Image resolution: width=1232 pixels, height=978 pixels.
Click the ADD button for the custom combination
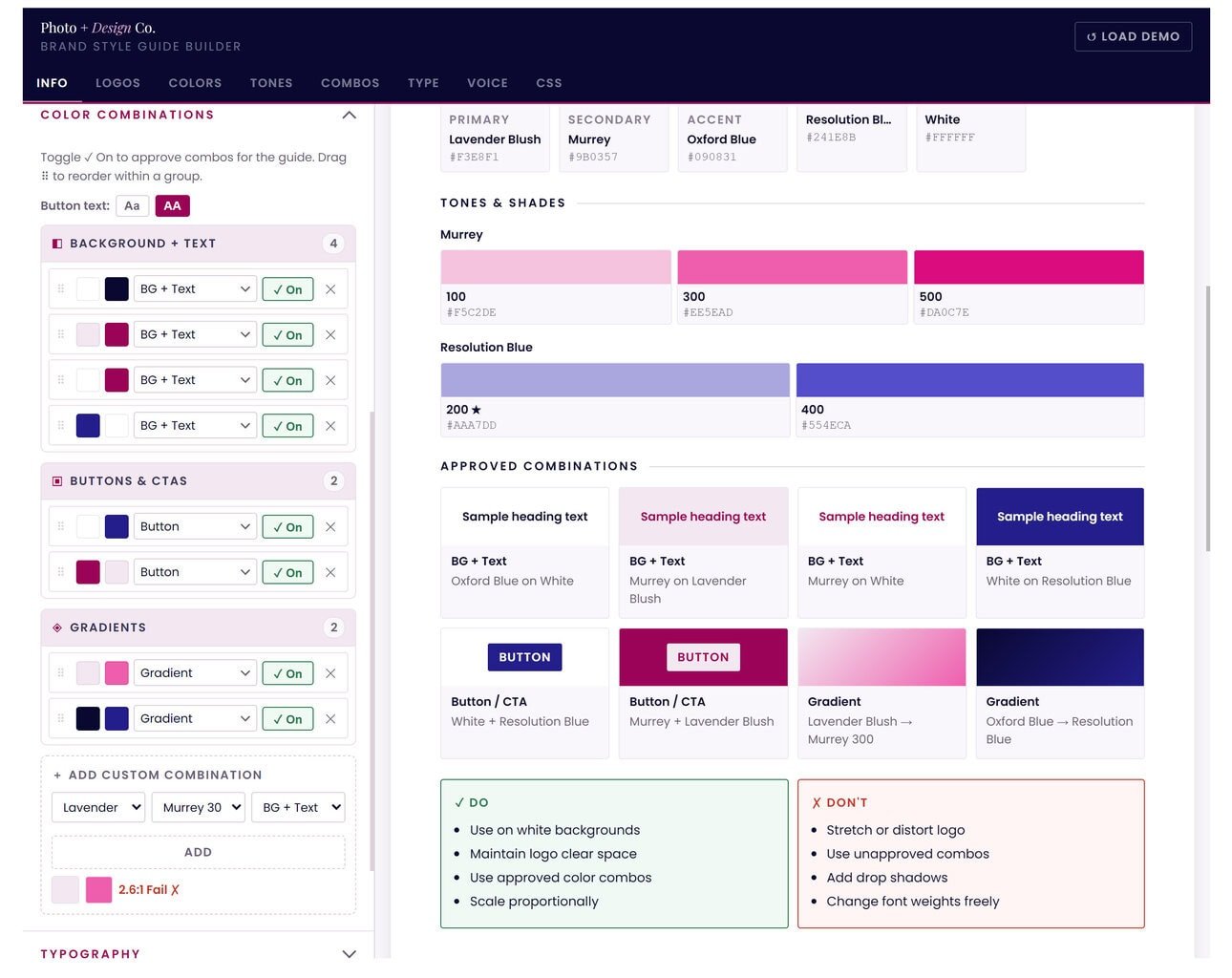tap(198, 852)
